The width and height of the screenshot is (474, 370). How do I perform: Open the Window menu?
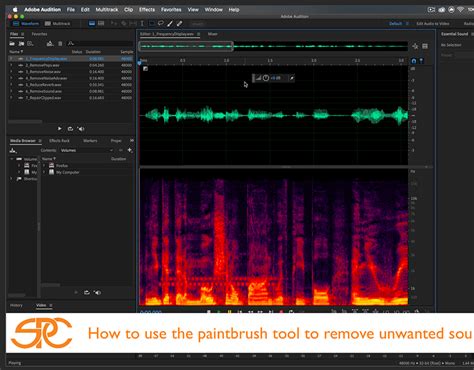click(x=213, y=9)
